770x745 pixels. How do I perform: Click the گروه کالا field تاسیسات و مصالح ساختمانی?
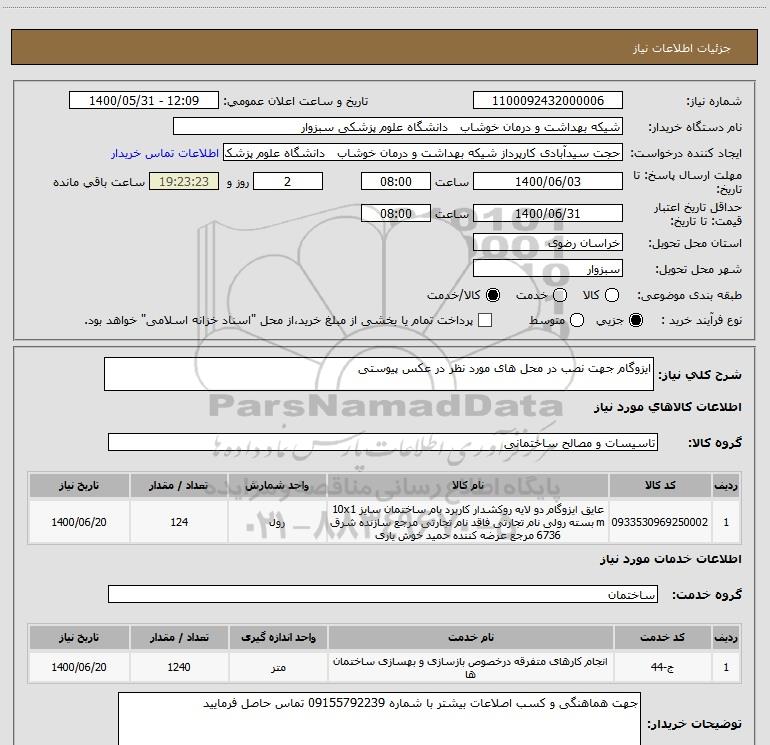(383, 442)
